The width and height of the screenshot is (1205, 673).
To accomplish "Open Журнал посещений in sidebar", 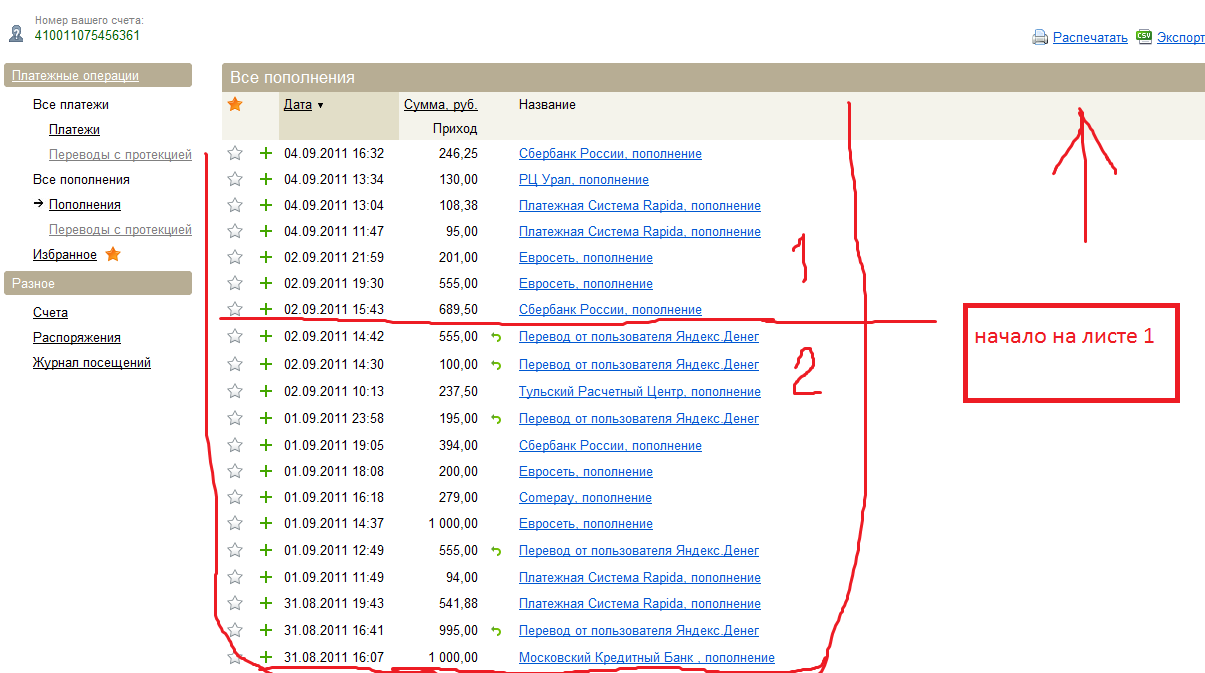I will pos(91,363).
